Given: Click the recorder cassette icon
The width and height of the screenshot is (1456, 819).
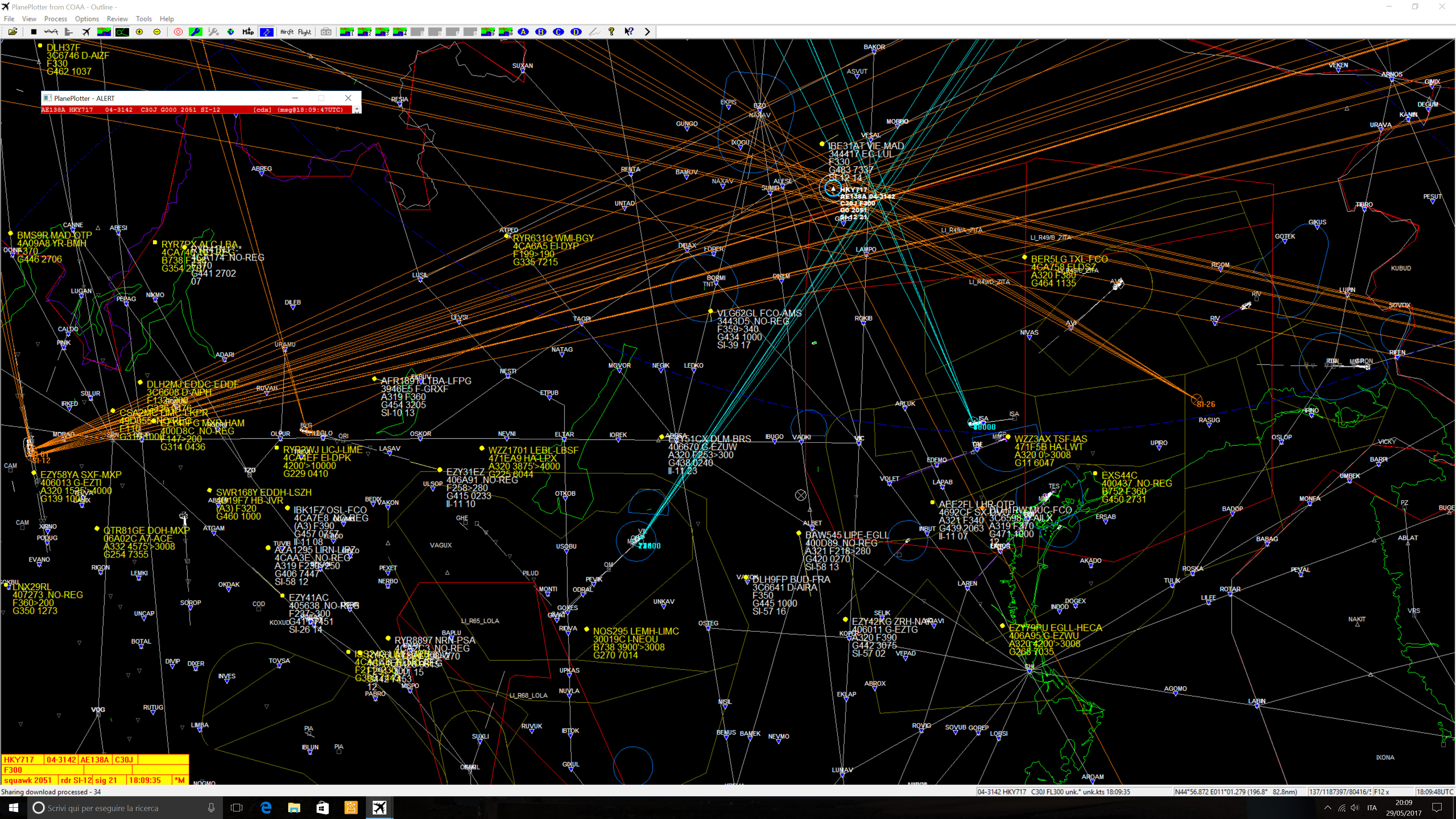Looking at the screenshot, I should (x=326, y=31).
